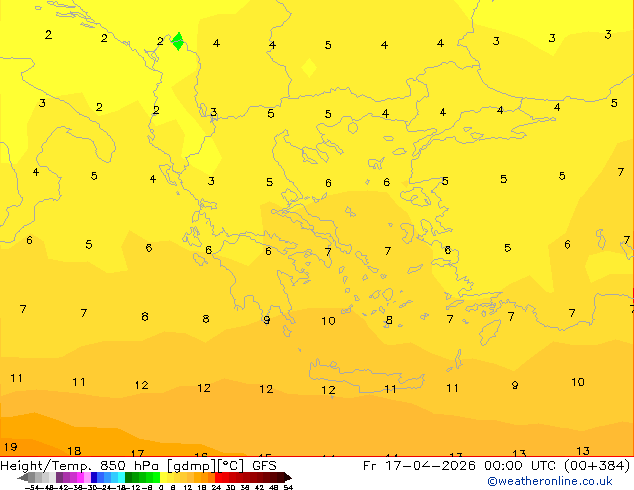
Task: Click the '24' label under the color legend
Action: (216, 488)
